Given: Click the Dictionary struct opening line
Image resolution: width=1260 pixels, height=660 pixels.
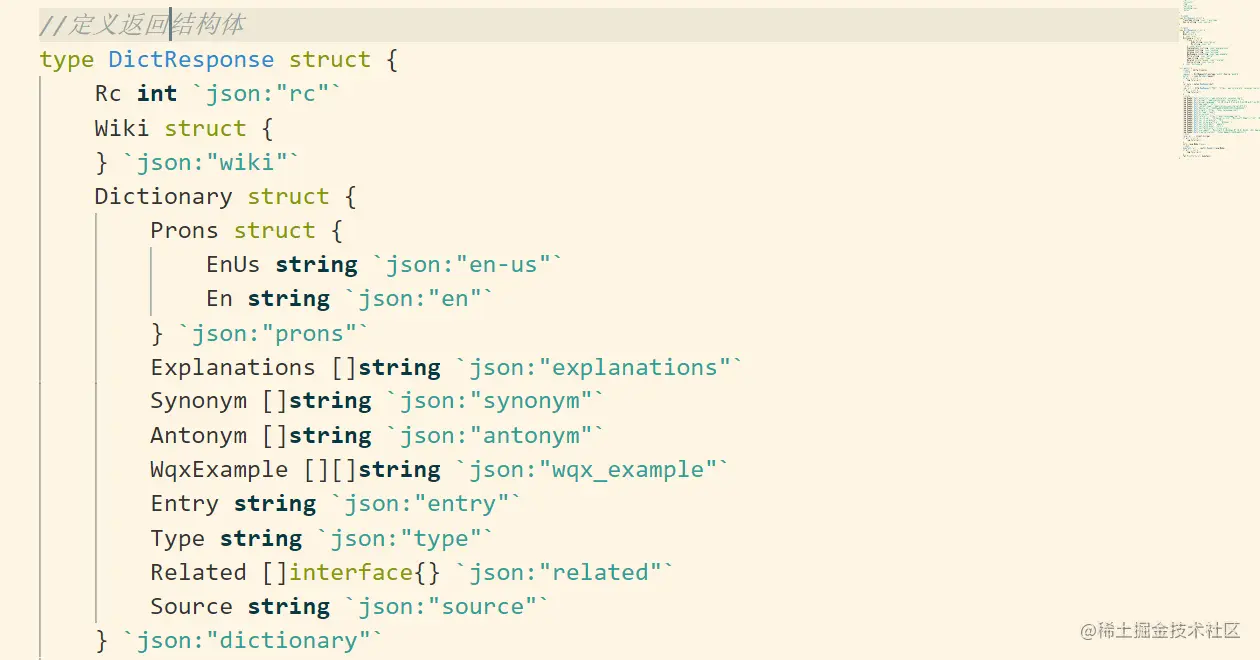Looking at the screenshot, I should pyautogui.click(x=225, y=196).
